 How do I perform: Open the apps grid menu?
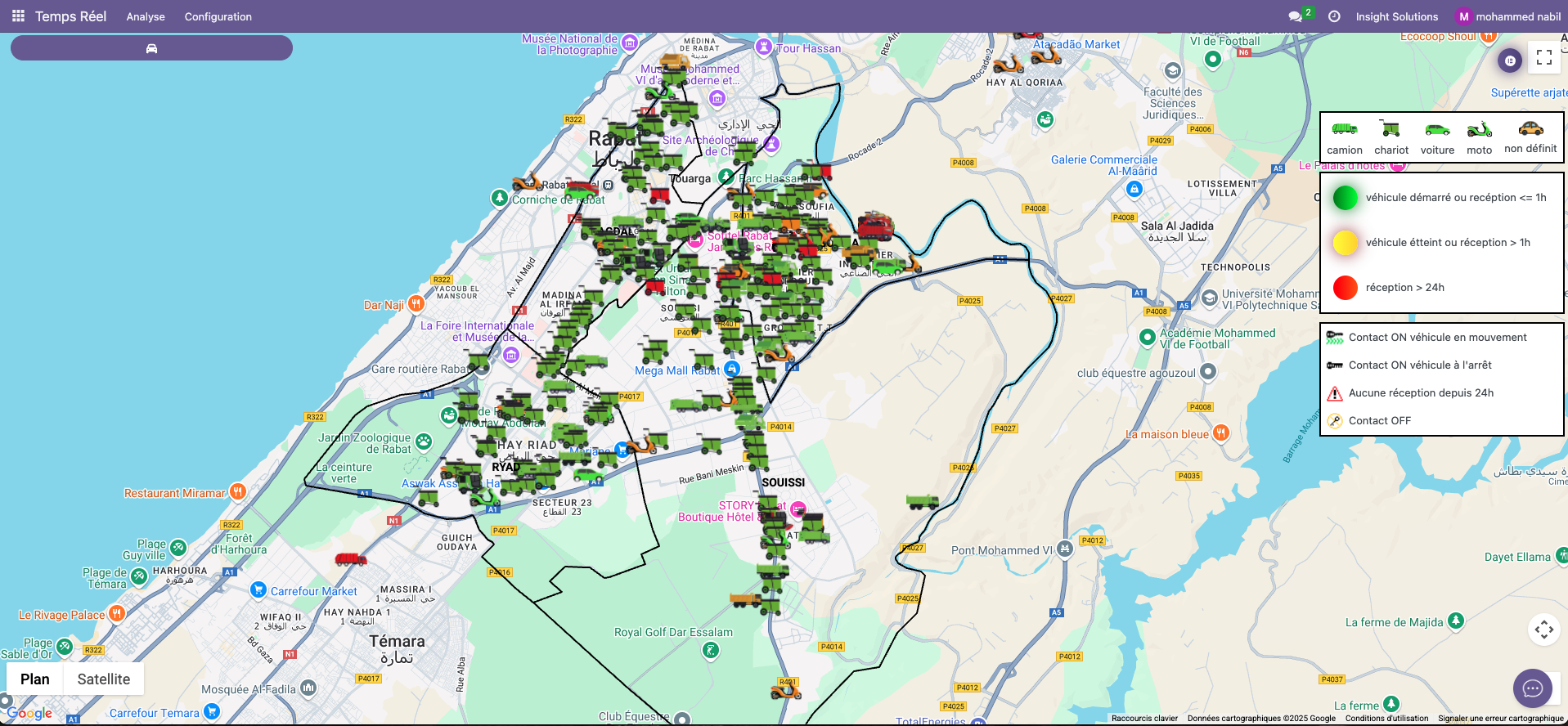(x=18, y=16)
